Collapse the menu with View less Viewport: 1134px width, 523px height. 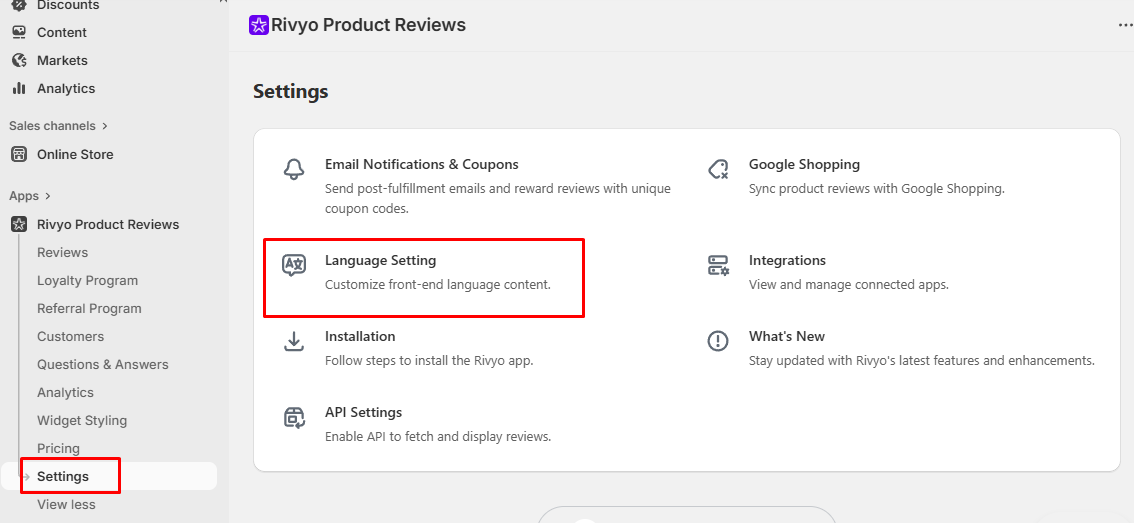[x=66, y=504]
